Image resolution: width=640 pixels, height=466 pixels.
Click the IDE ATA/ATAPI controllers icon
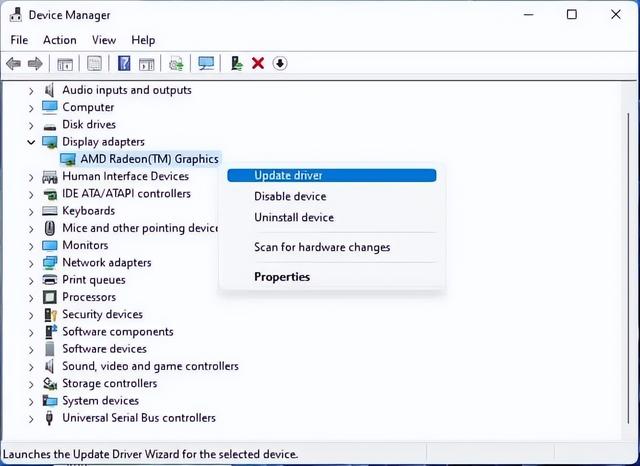pyautogui.click(x=50, y=194)
